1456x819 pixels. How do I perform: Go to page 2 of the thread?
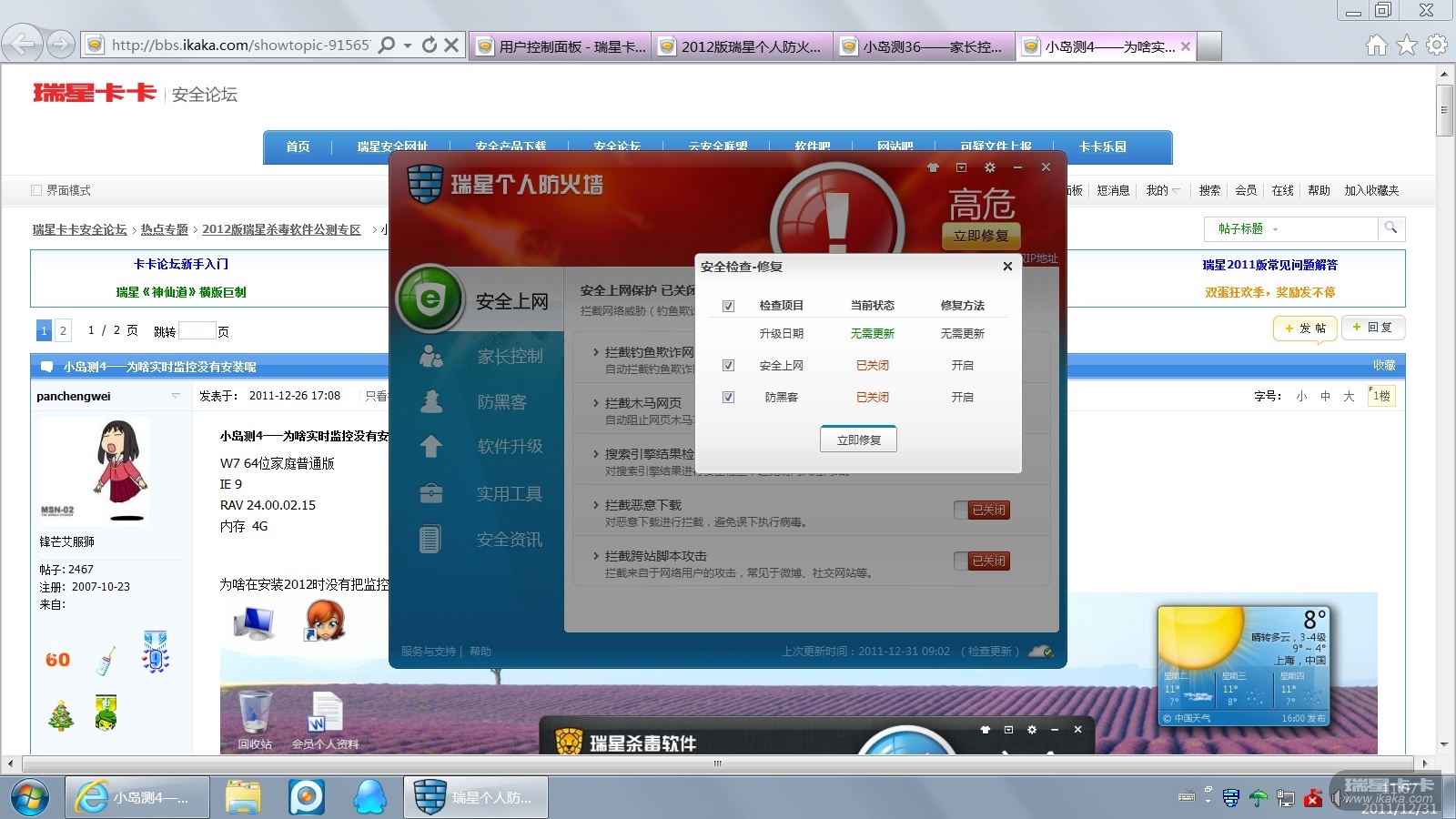click(x=63, y=330)
